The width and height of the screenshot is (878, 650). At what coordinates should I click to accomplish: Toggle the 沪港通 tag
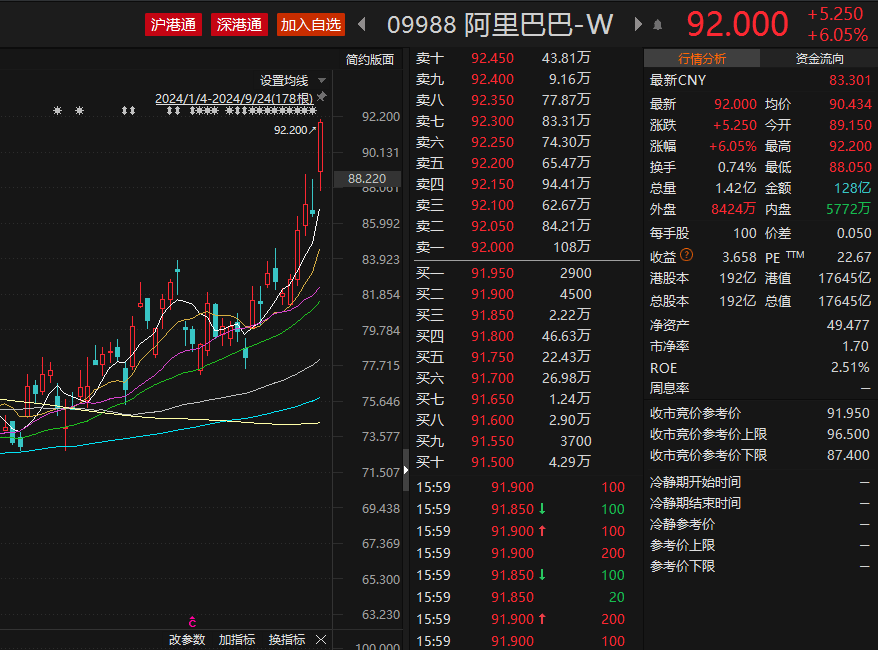tap(173, 24)
